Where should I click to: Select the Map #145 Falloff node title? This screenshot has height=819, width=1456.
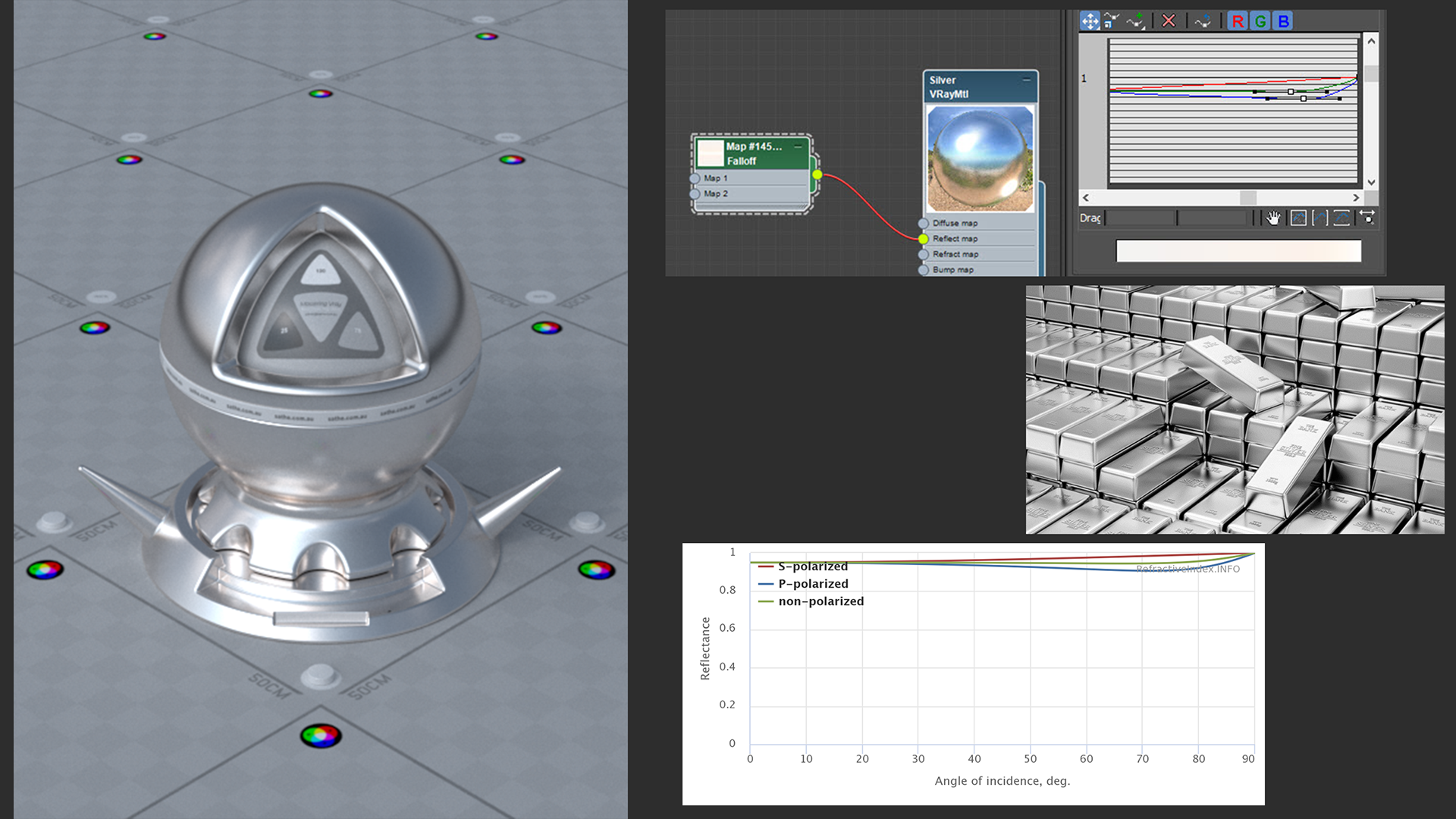tap(754, 153)
